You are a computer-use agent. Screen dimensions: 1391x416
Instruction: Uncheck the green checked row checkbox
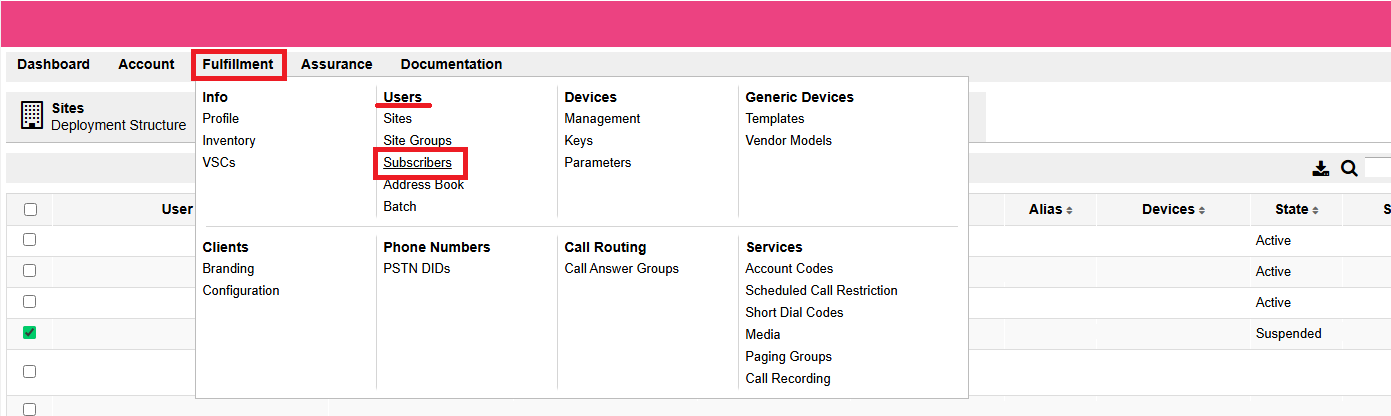coord(30,333)
